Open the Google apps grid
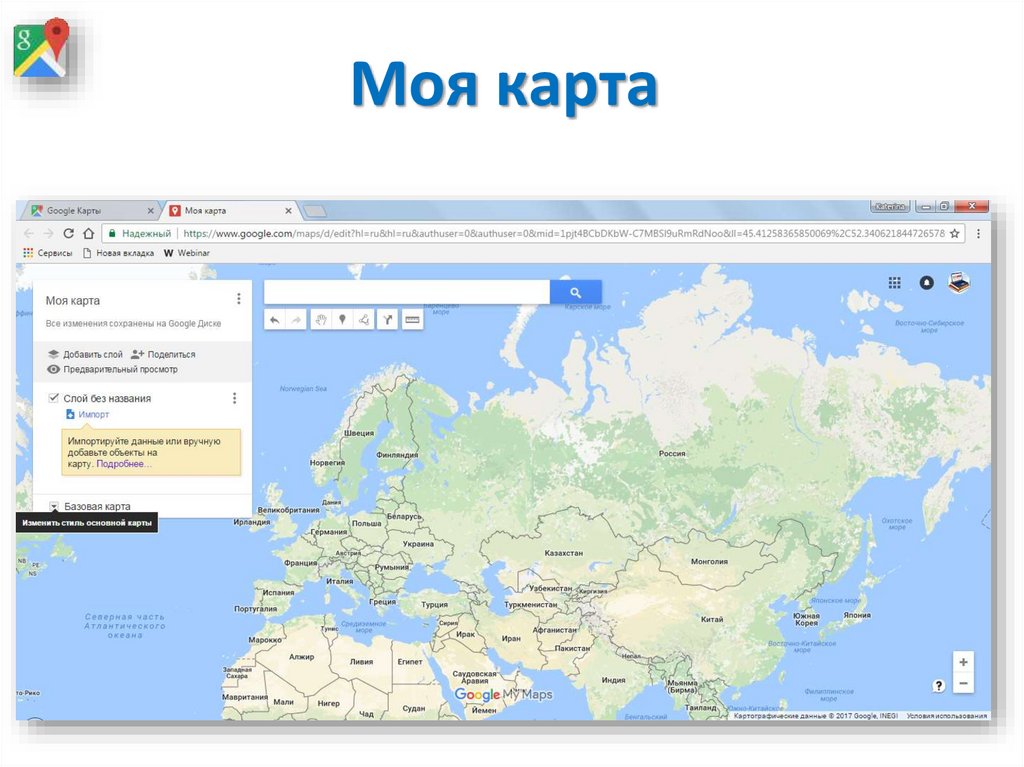1024x767 pixels. [x=895, y=282]
